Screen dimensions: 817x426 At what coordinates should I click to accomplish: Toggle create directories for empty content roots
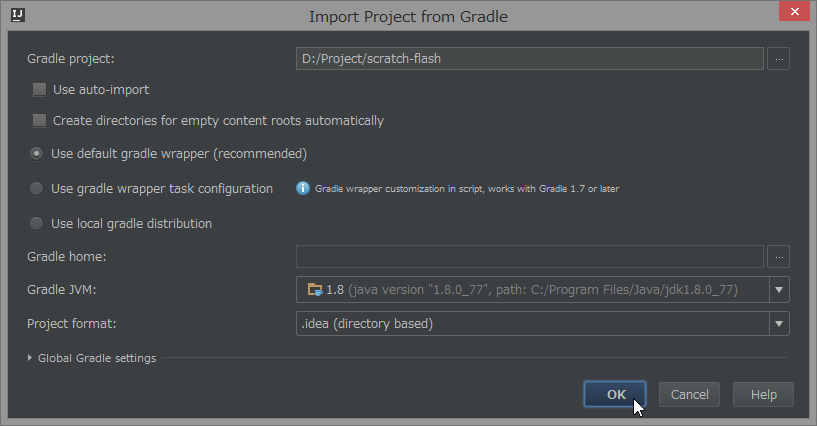coord(40,121)
